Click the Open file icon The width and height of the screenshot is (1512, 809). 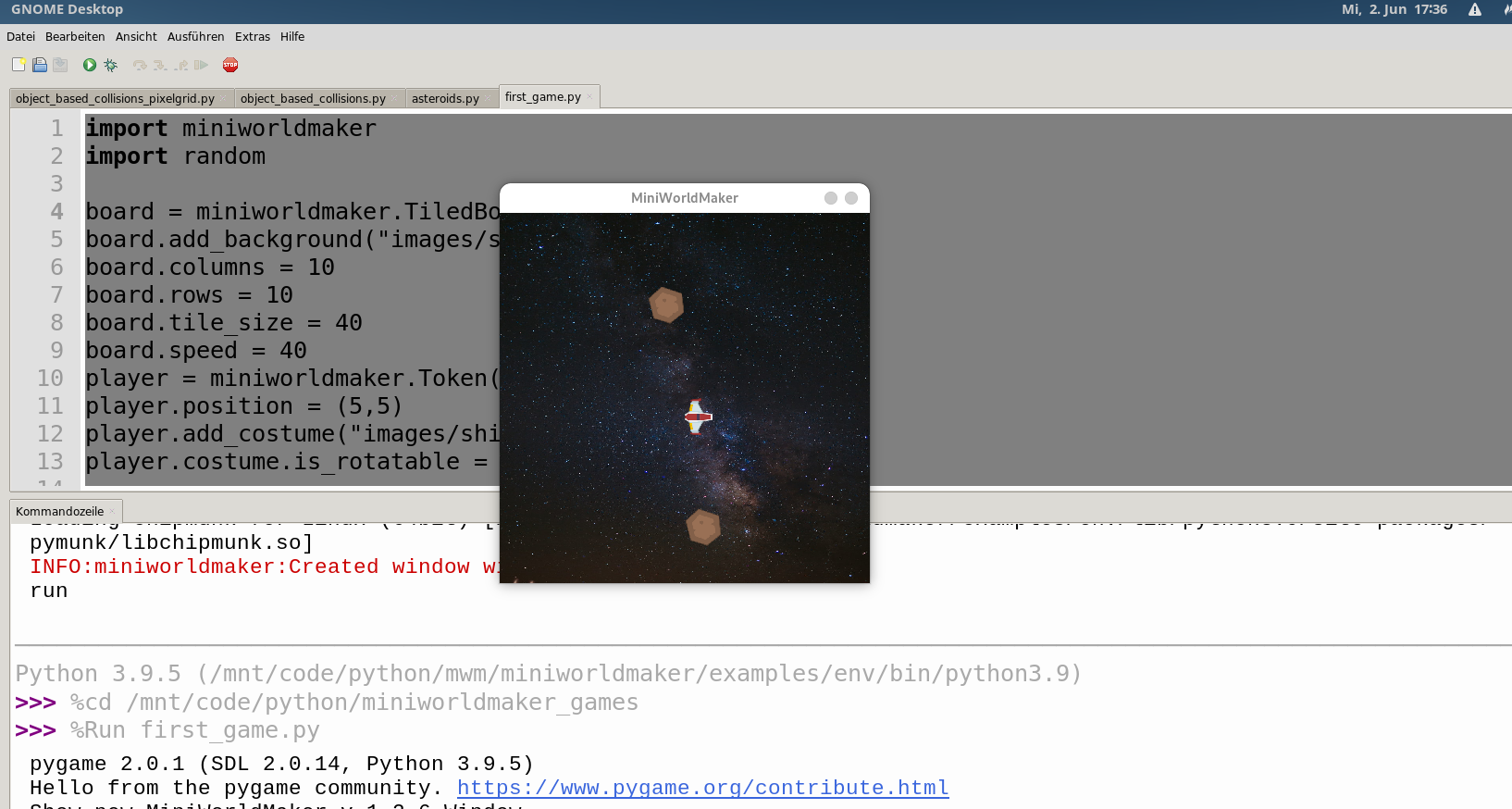click(x=40, y=65)
